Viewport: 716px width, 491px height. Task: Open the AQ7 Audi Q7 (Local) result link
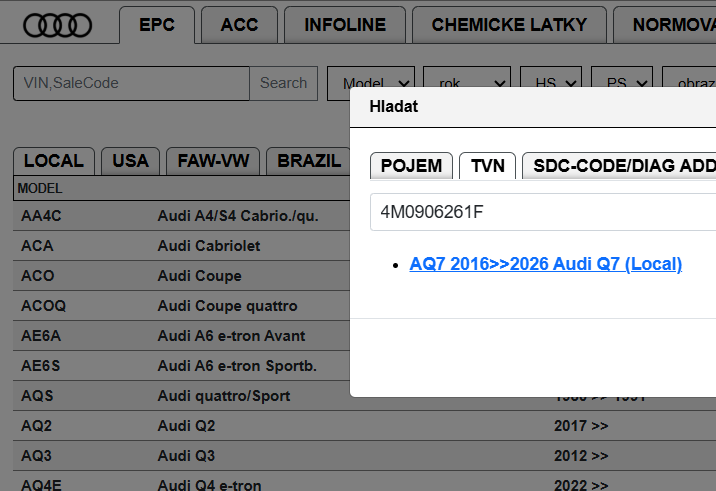coord(545,264)
